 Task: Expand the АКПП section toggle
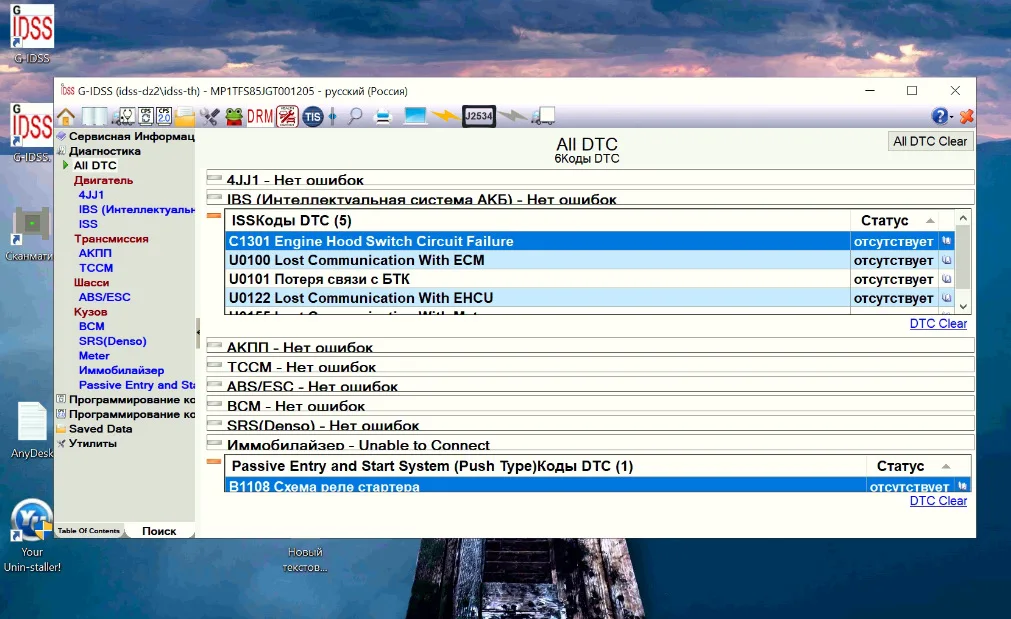[213, 345]
